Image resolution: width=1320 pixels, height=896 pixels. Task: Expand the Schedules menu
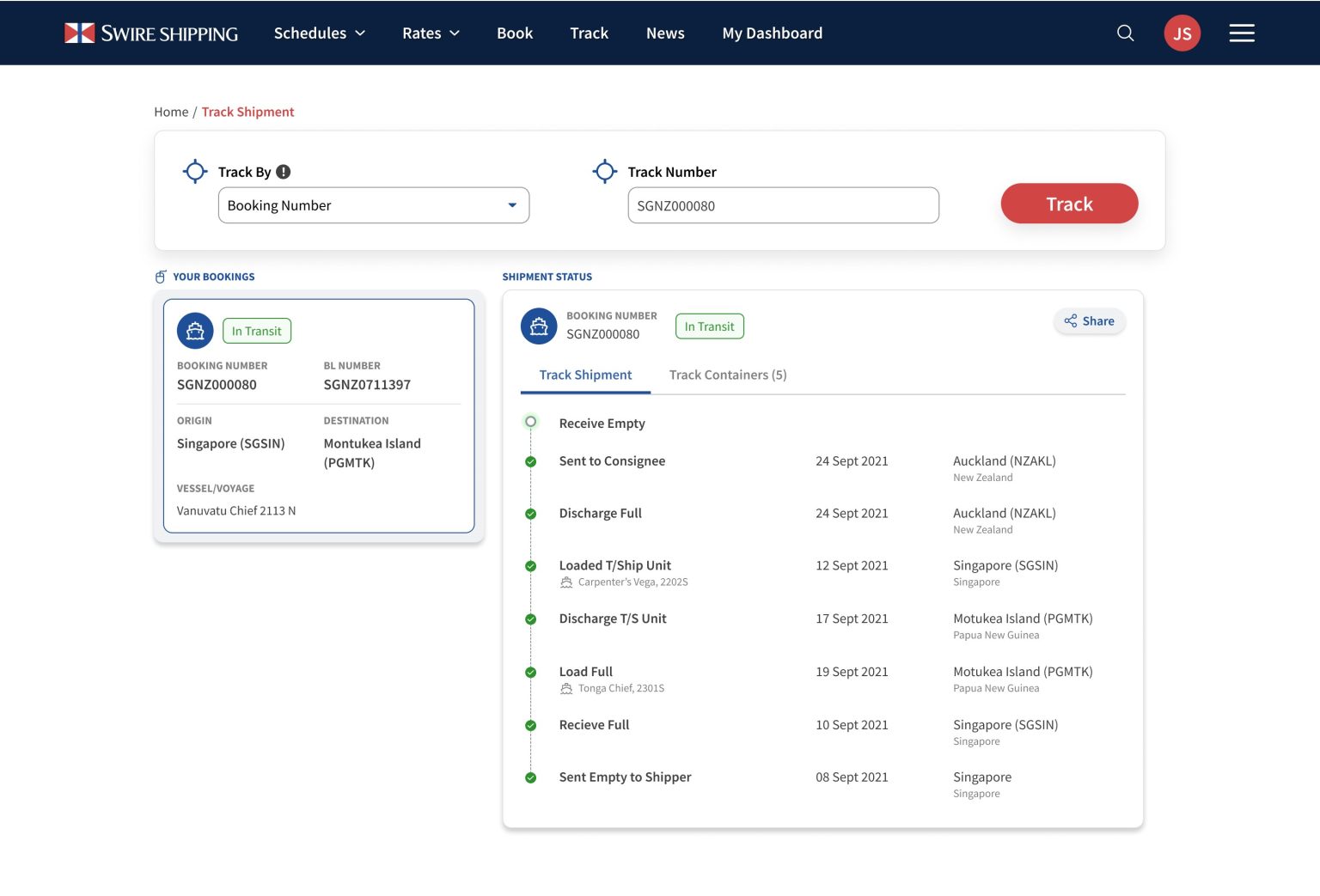point(320,34)
